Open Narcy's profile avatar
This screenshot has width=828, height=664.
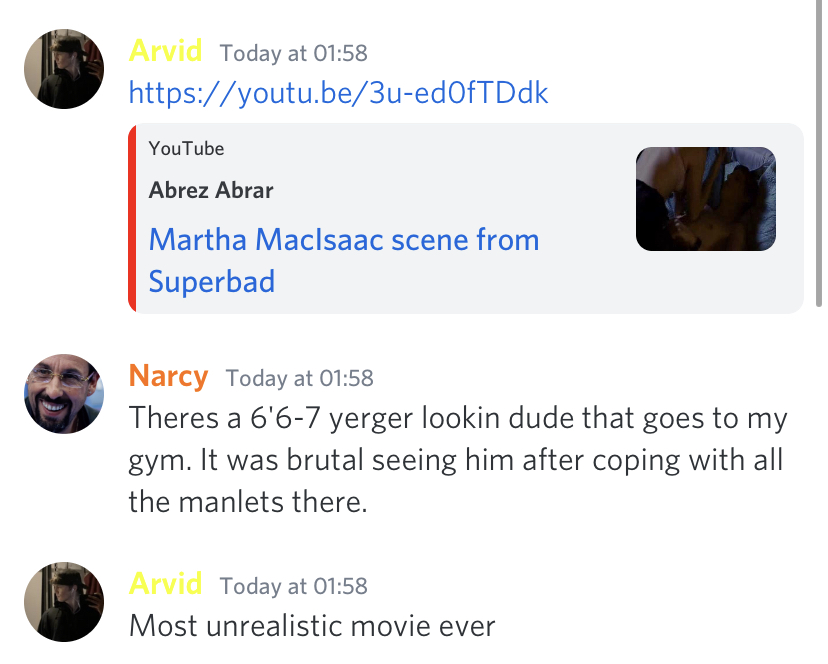[x=64, y=394]
